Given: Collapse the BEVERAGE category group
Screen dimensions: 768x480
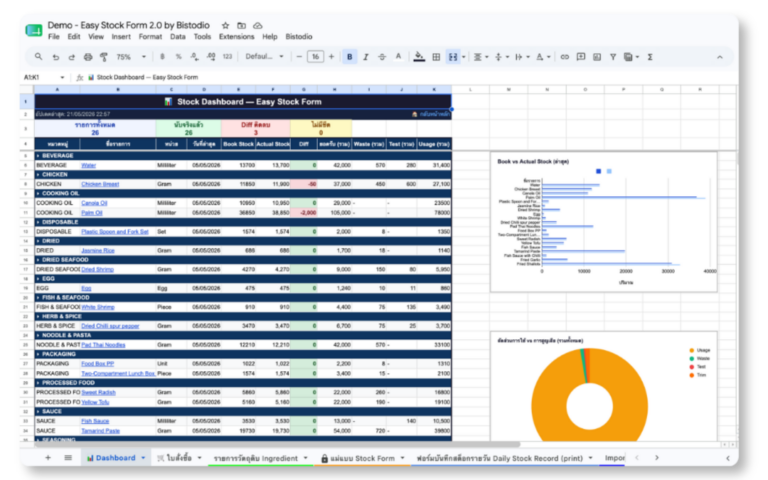Looking at the screenshot, I should pos(38,156).
